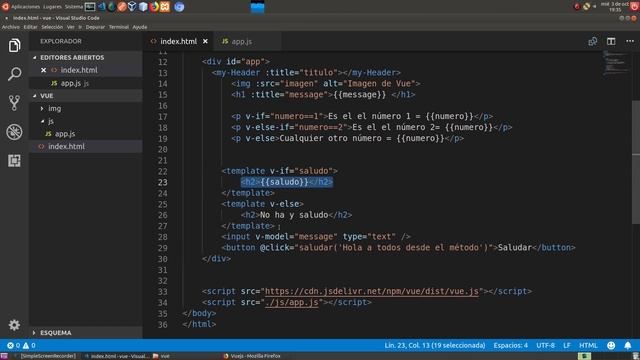Open the Terminal menu
Screen dimensions: 640x360
click(x=119, y=27)
